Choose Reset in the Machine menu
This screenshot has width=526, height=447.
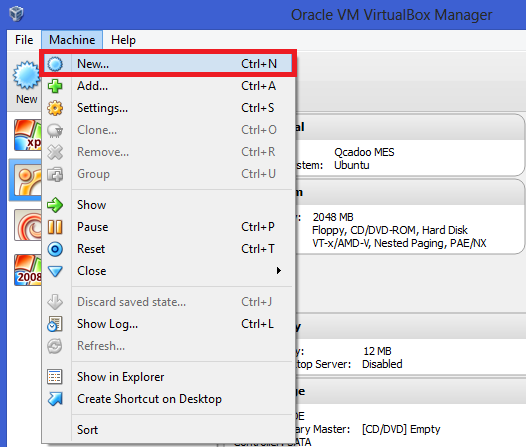tap(168, 249)
